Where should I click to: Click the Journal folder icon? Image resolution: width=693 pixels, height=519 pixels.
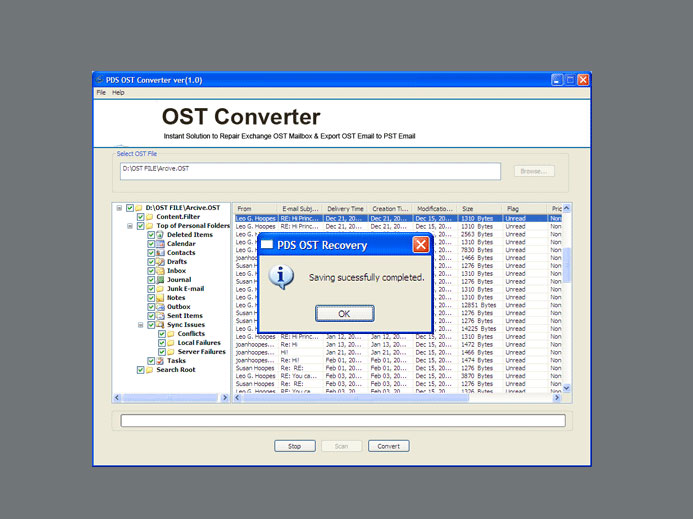tap(160, 280)
